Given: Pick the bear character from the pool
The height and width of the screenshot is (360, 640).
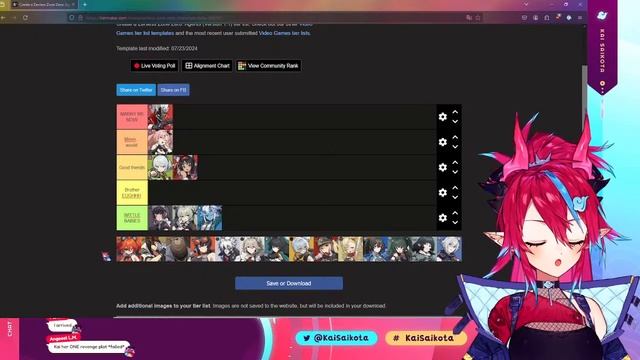Looking at the screenshot, I should click(178, 249).
